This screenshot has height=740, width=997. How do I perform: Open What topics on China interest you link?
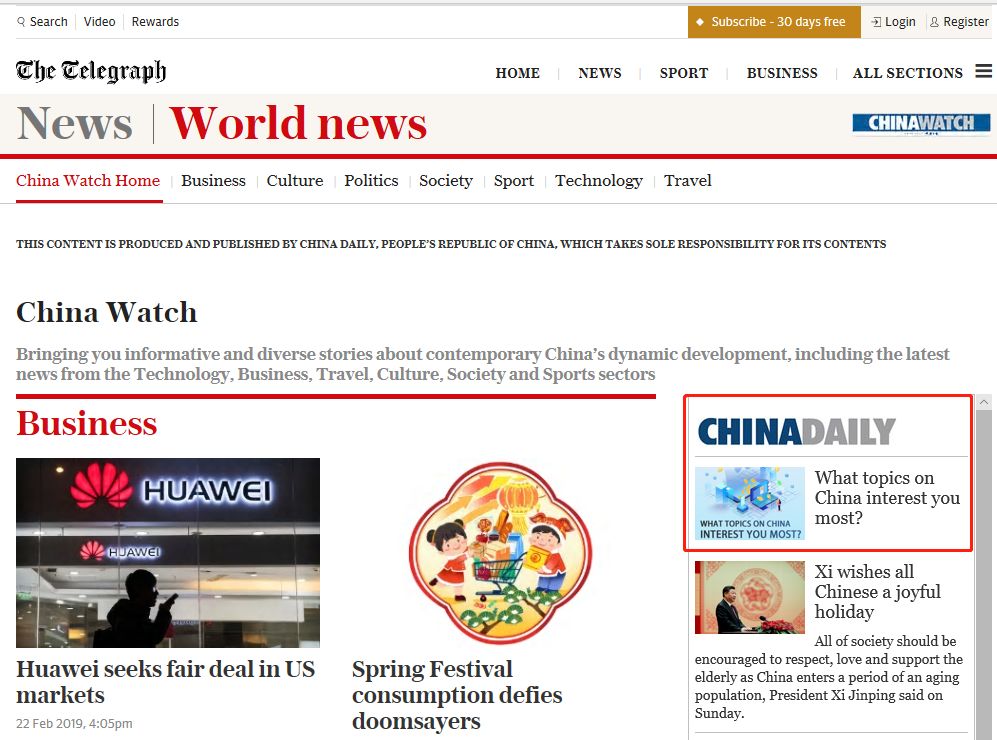pos(887,498)
